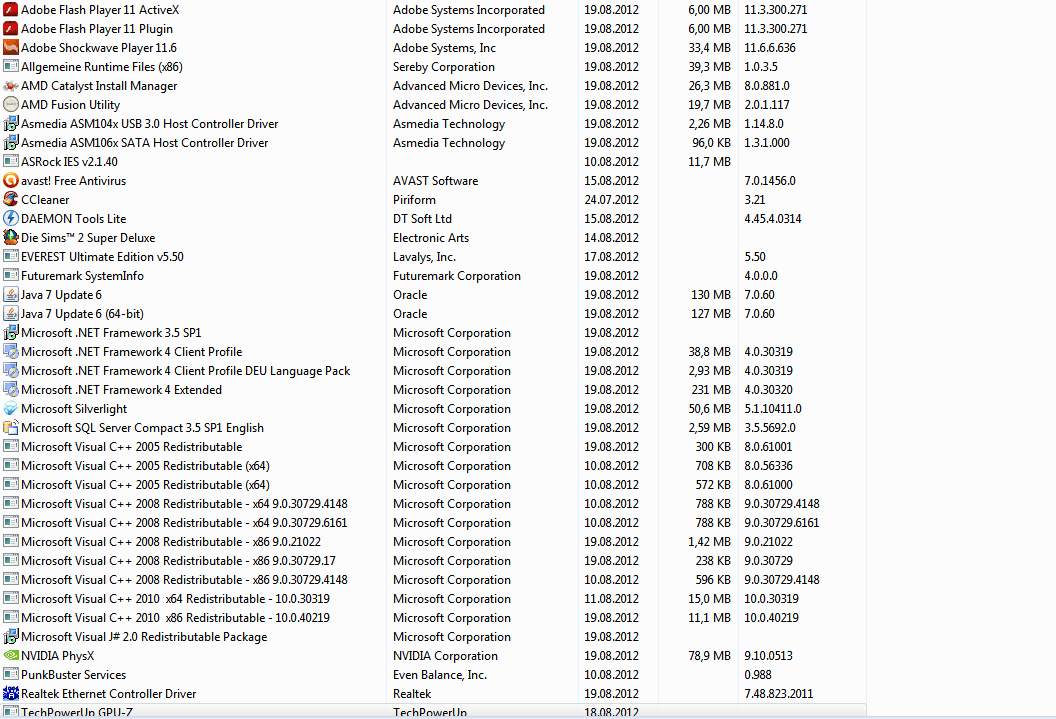The width and height of the screenshot is (1056, 719).
Task: Select PunkBuster Services program name
Action: click(x=73, y=674)
